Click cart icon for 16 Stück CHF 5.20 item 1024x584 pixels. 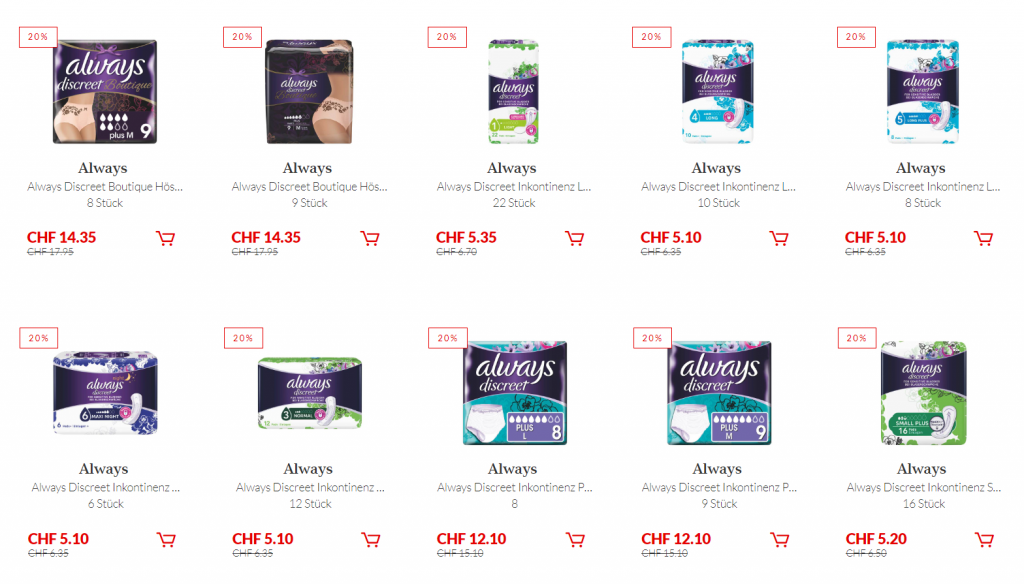[984, 540]
